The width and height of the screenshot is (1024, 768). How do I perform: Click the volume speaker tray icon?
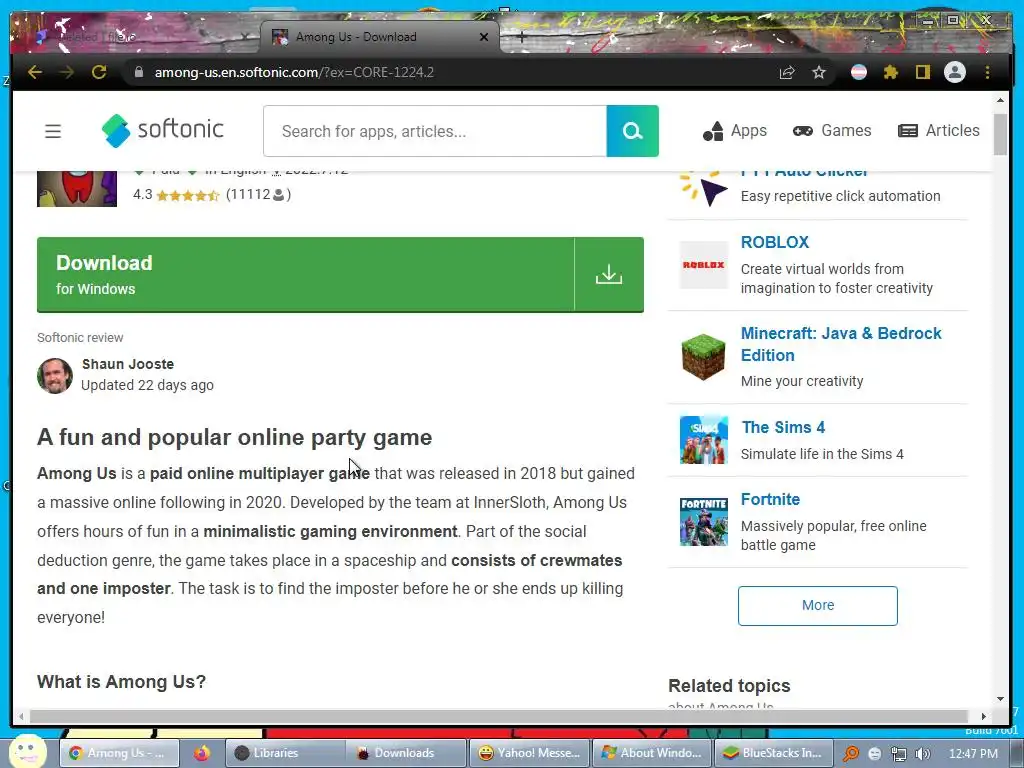click(x=922, y=754)
